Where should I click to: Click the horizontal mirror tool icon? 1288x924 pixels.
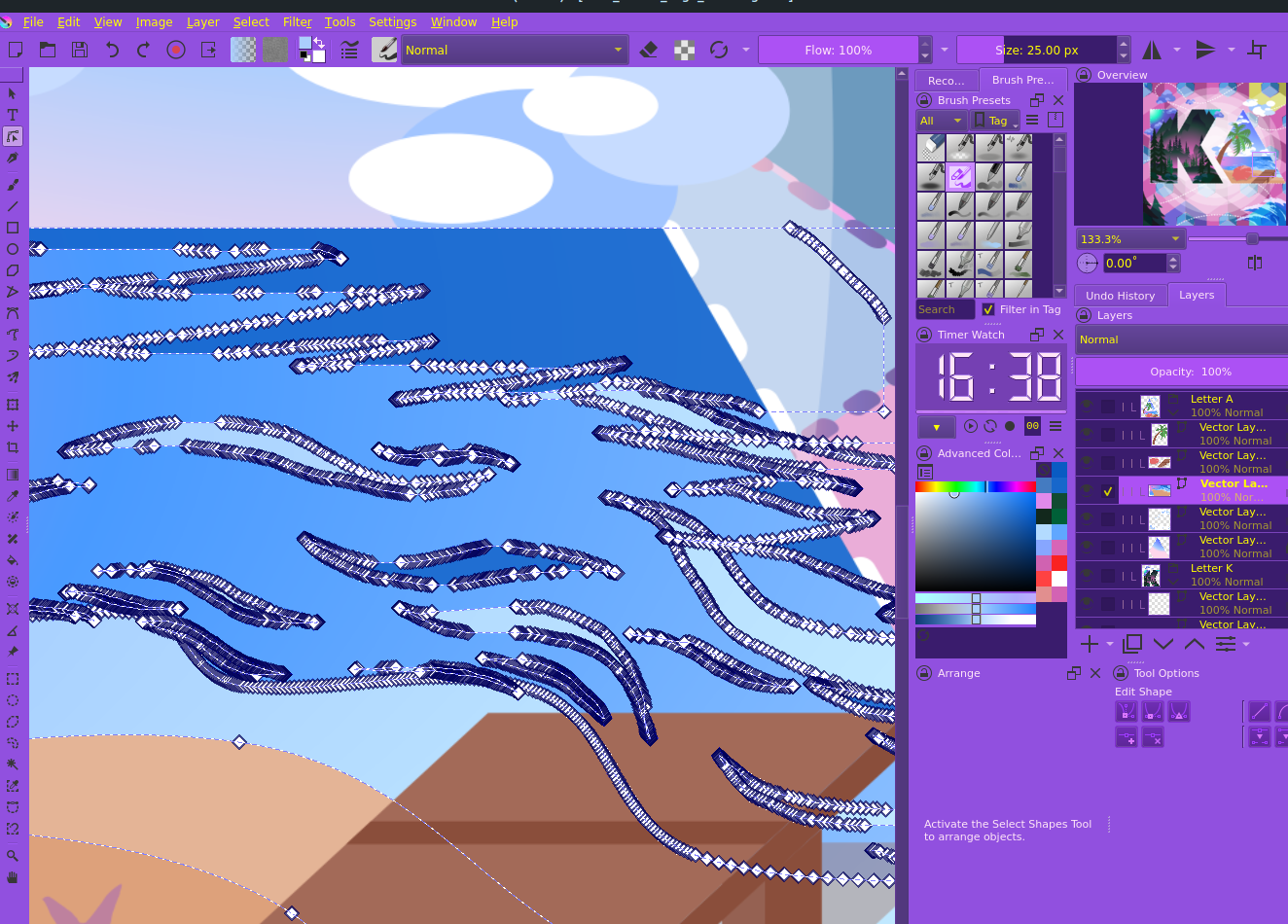pyautogui.click(x=1152, y=50)
